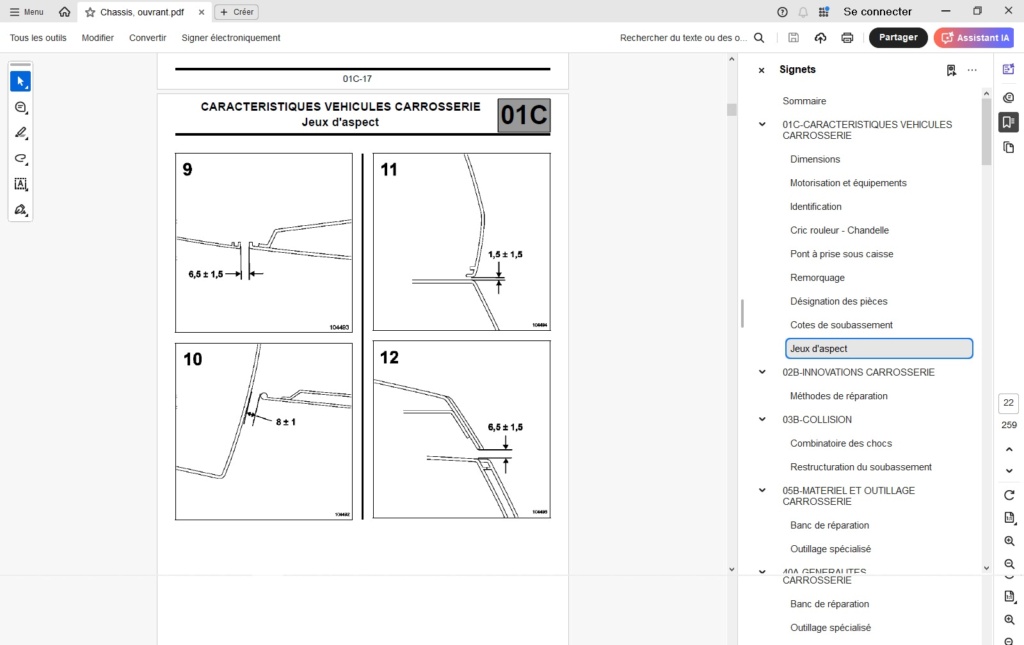This screenshot has width=1024, height=645.
Task: Collapse the 05B-MATERIEL ET OUTILLAGE CARROSSERIE section
Action: 762,490
